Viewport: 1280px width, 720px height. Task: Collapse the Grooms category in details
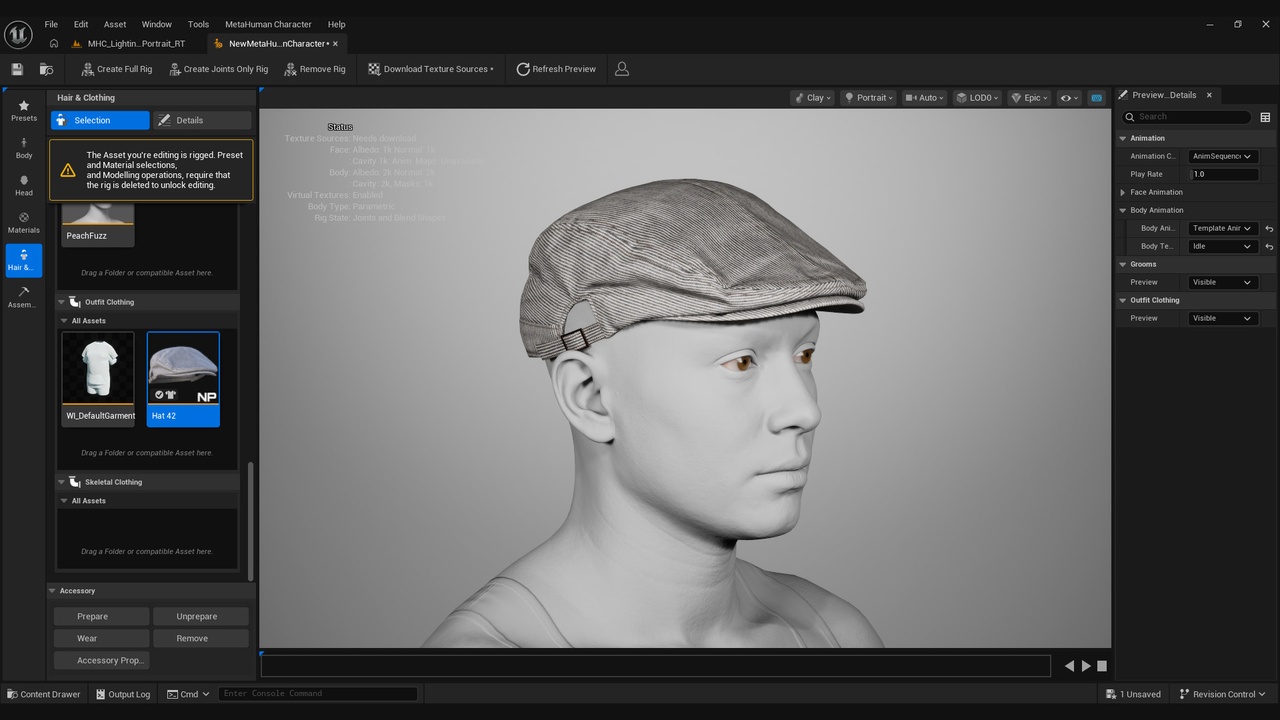pyautogui.click(x=1123, y=264)
